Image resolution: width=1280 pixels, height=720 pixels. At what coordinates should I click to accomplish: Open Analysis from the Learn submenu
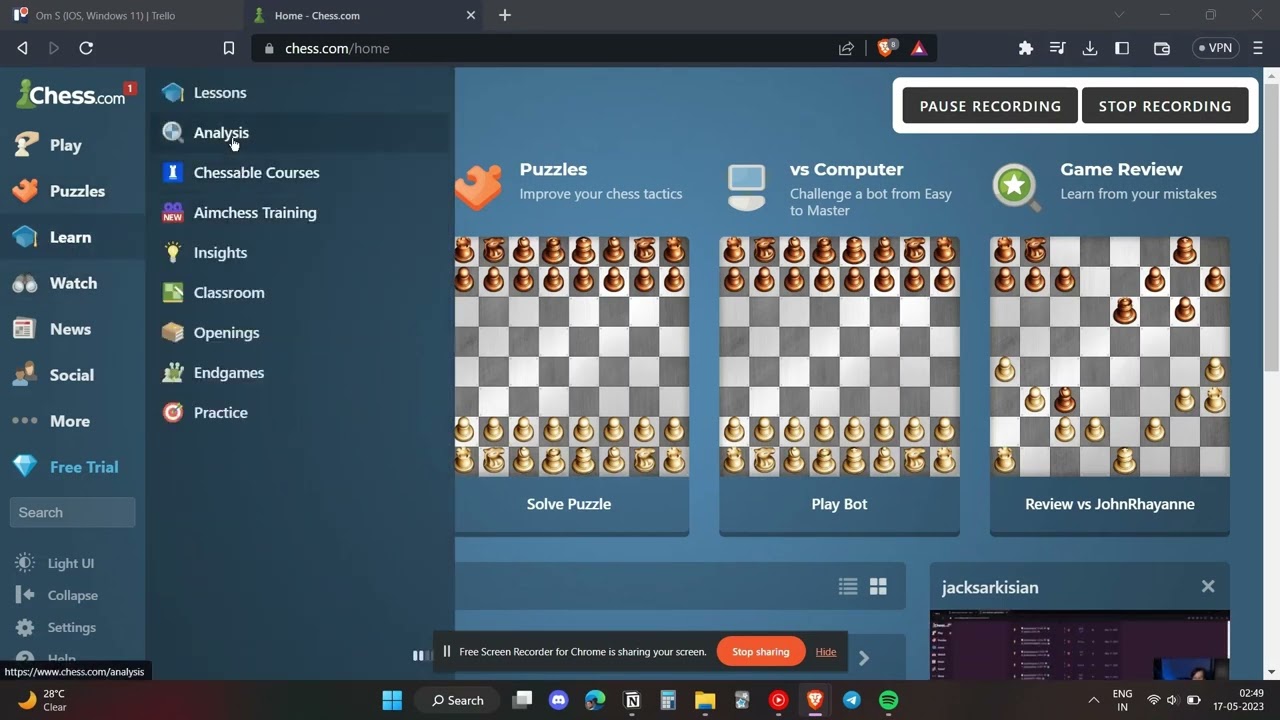click(x=221, y=132)
